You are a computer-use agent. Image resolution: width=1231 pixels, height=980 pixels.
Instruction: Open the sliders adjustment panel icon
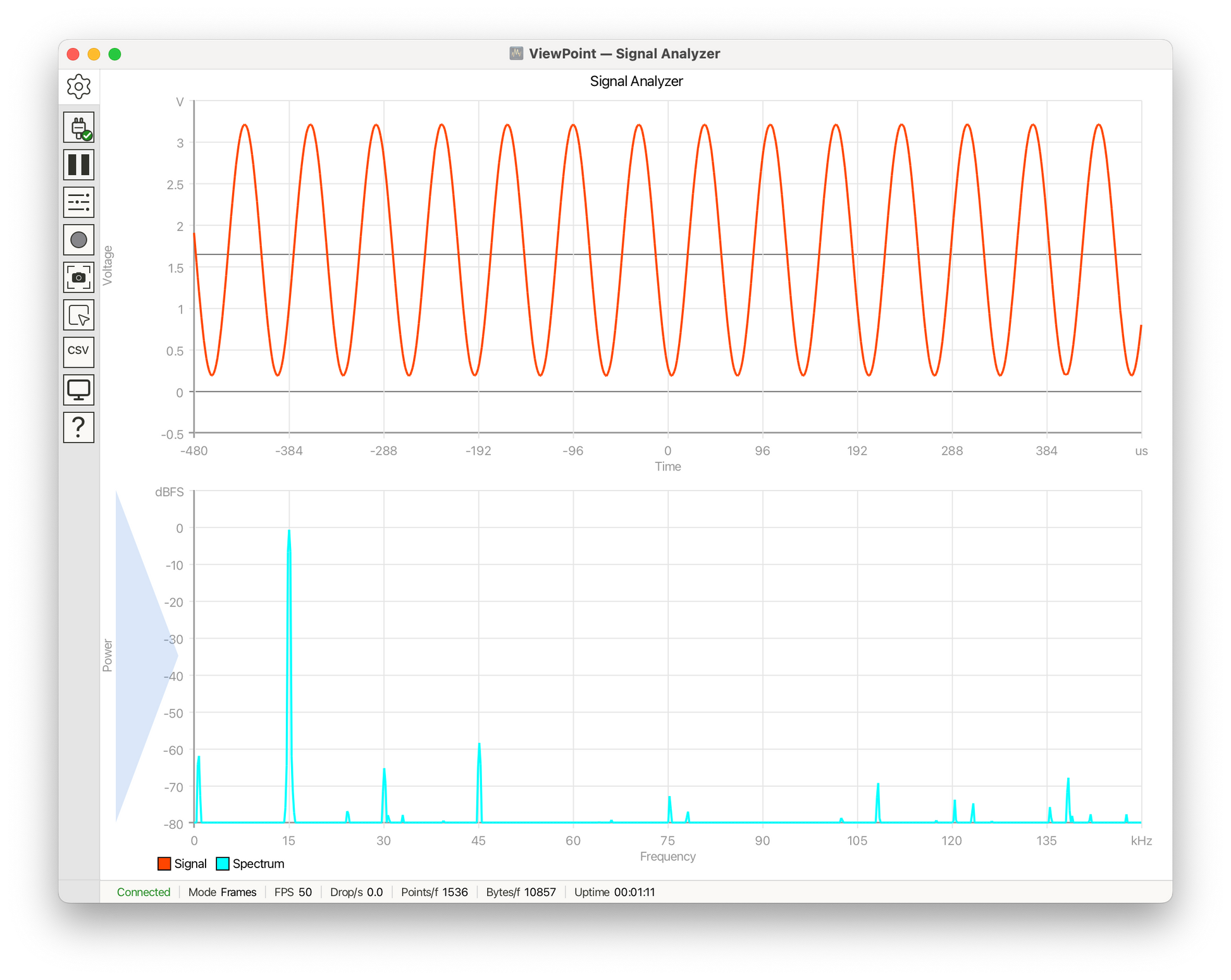click(78, 202)
